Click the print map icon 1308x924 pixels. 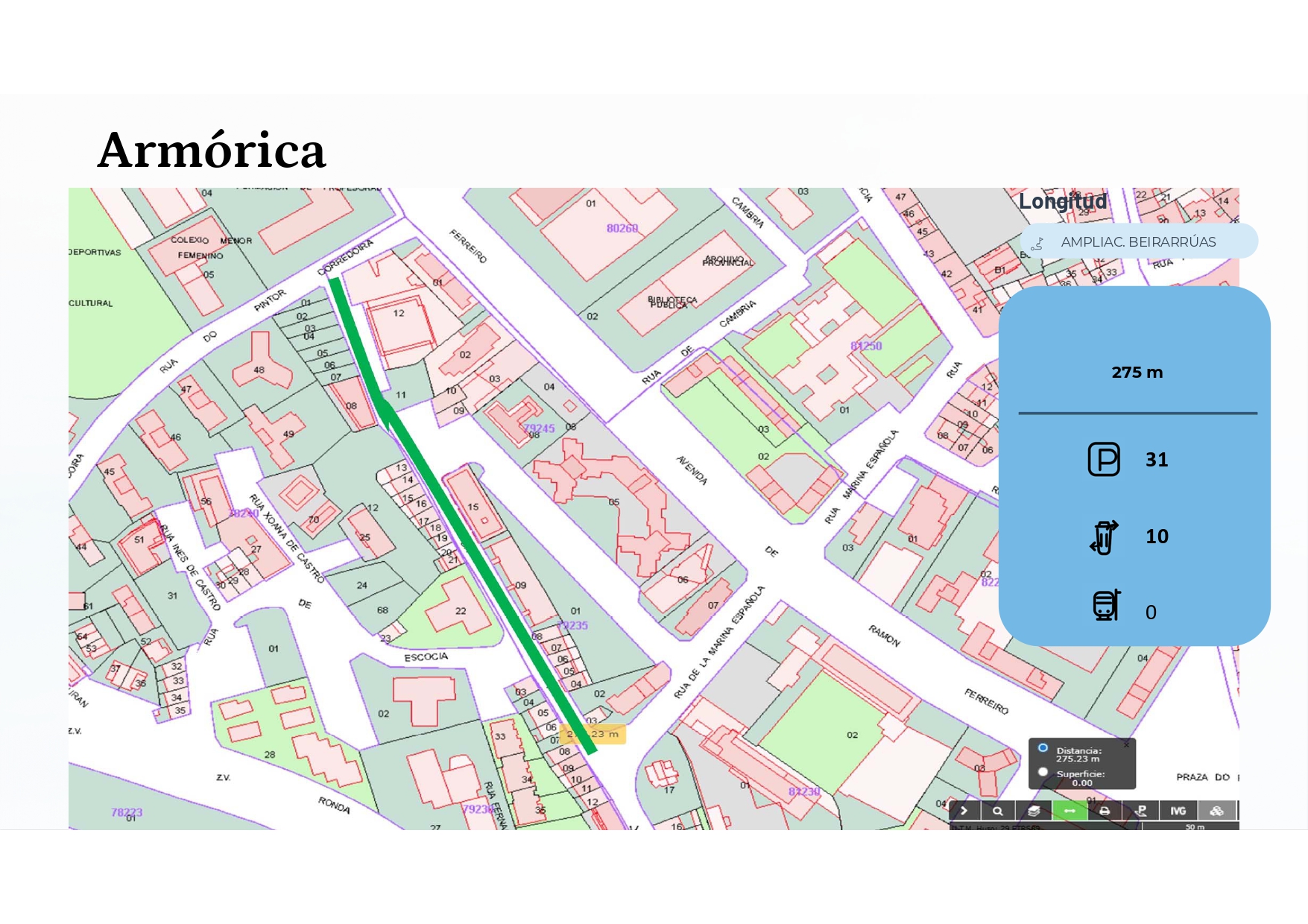(x=1105, y=811)
